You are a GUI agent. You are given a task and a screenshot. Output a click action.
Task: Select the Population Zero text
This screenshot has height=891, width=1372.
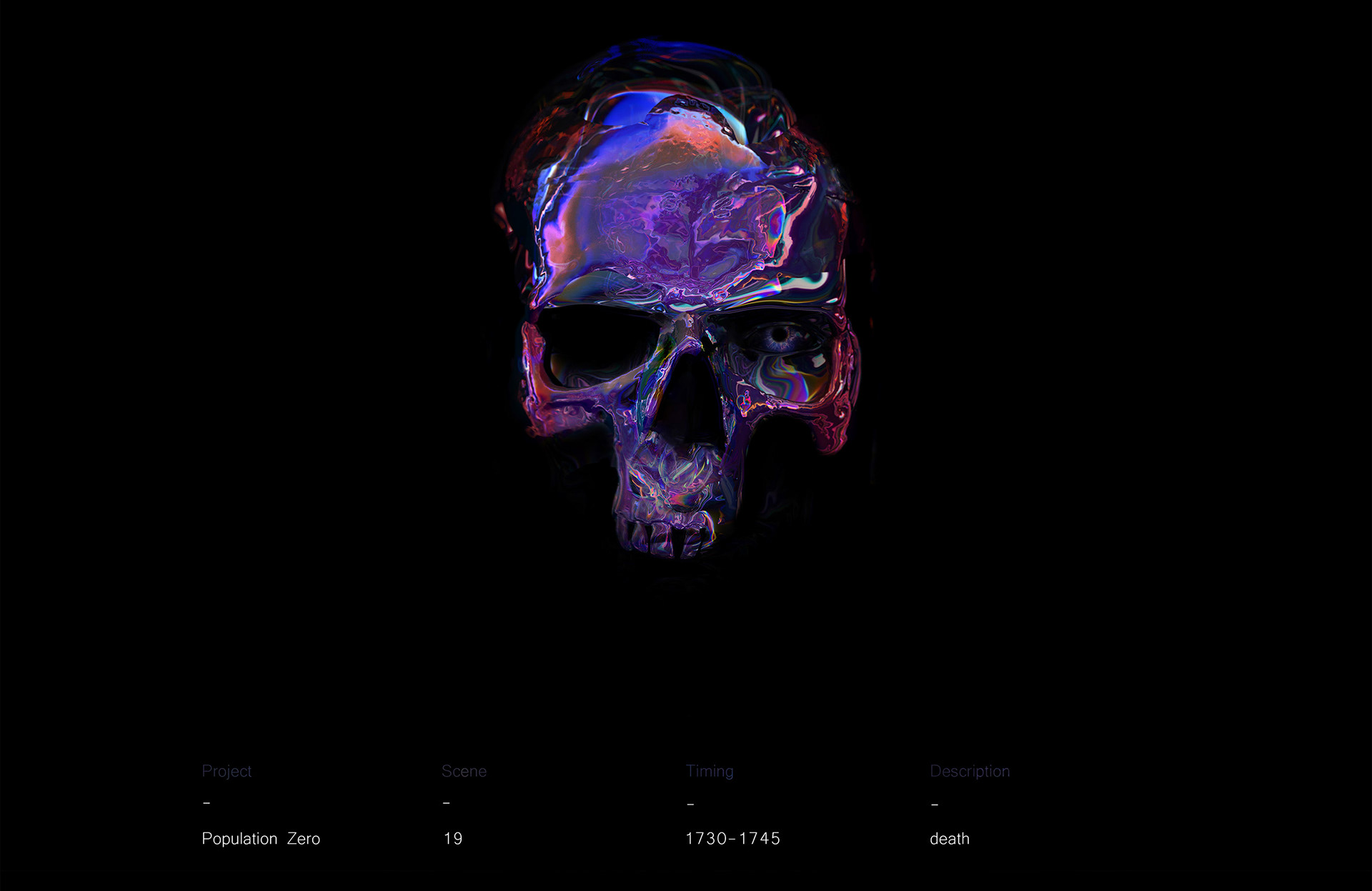[261, 838]
